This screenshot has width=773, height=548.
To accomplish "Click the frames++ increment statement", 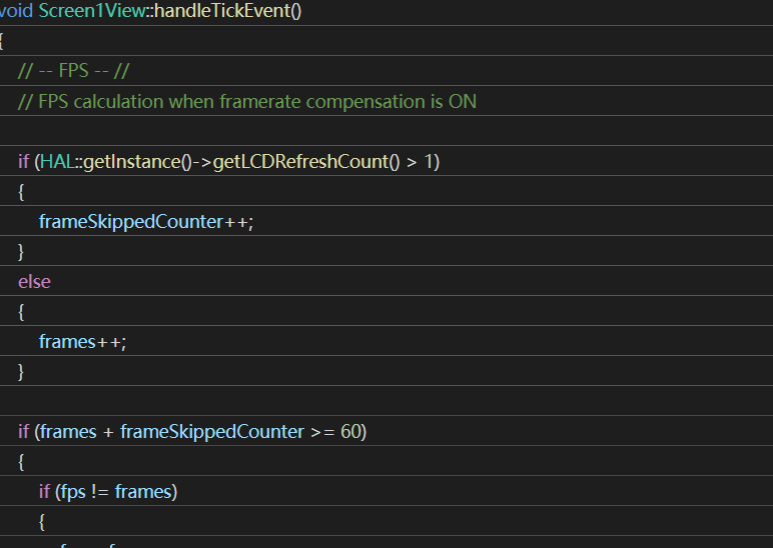I will click(82, 341).
